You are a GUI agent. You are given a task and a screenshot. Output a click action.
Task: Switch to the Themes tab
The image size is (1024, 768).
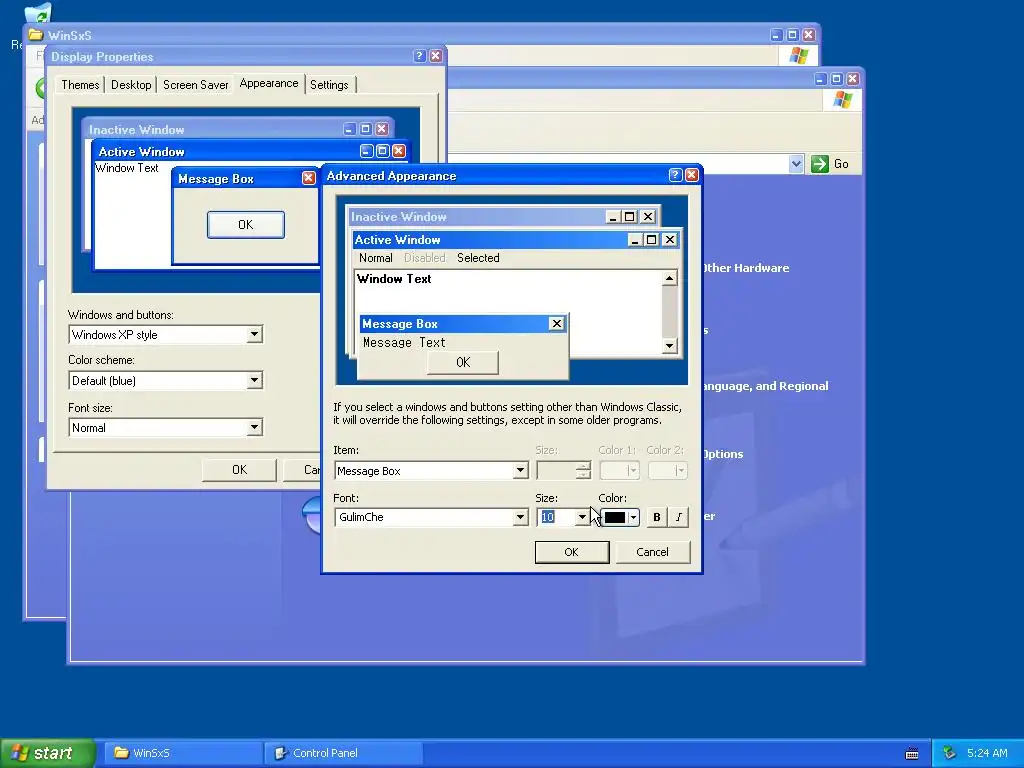coord(80,85)
